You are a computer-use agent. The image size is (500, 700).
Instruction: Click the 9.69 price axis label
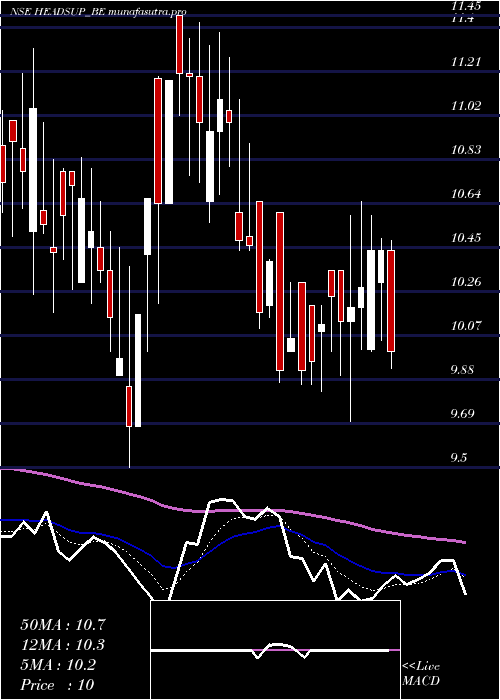(462, 414)
